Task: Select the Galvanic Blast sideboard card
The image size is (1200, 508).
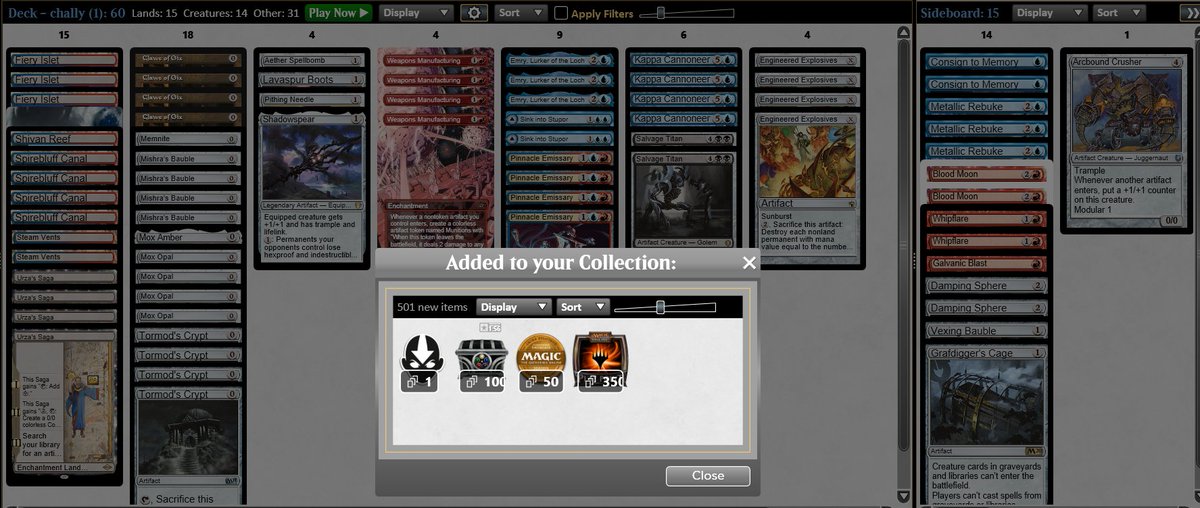Action: pos(985,264)
